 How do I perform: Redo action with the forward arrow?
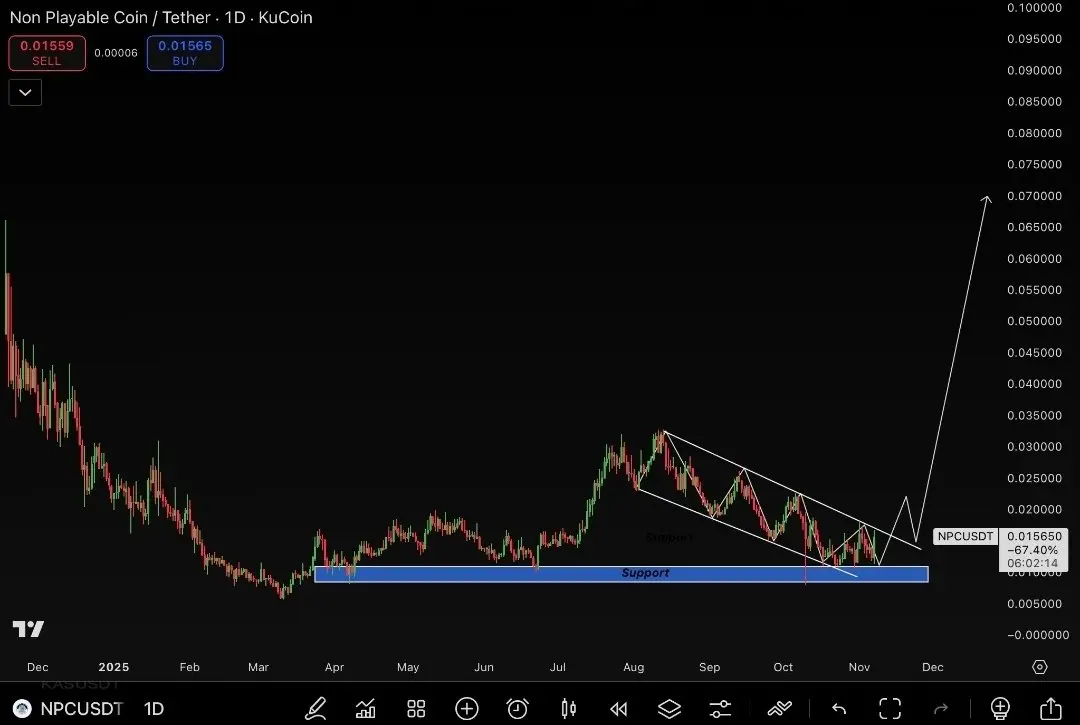[941, 708]
